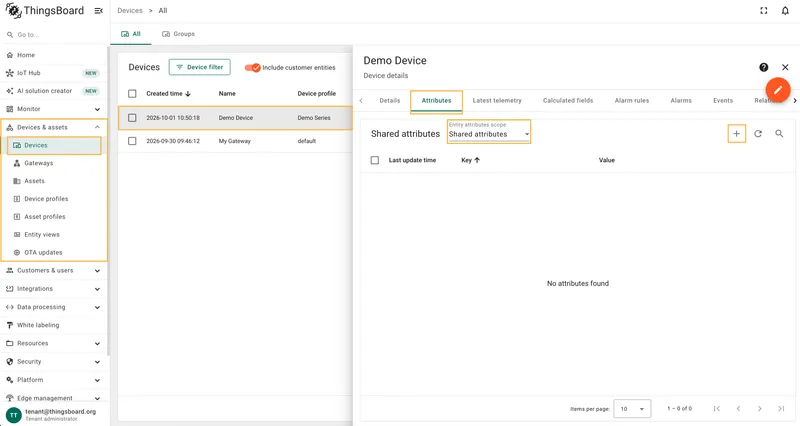
Task: Expand the Monitor menu
Action: pyautogui.click(x=55, y=109)
